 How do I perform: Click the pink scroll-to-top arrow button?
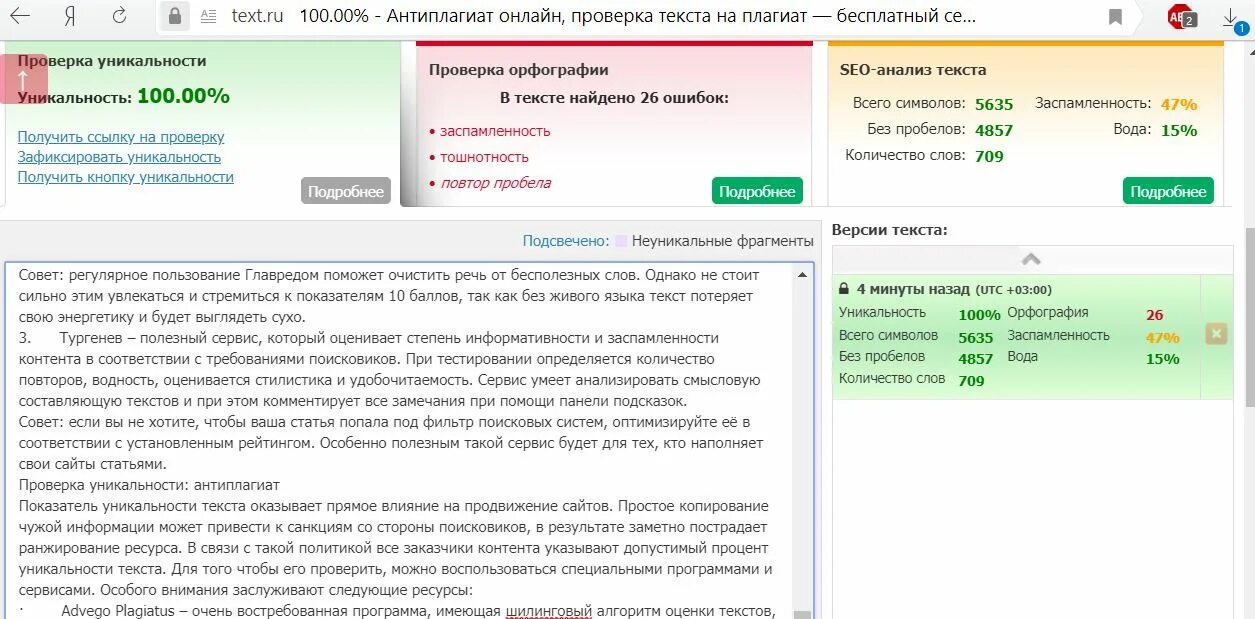(24, 79)
